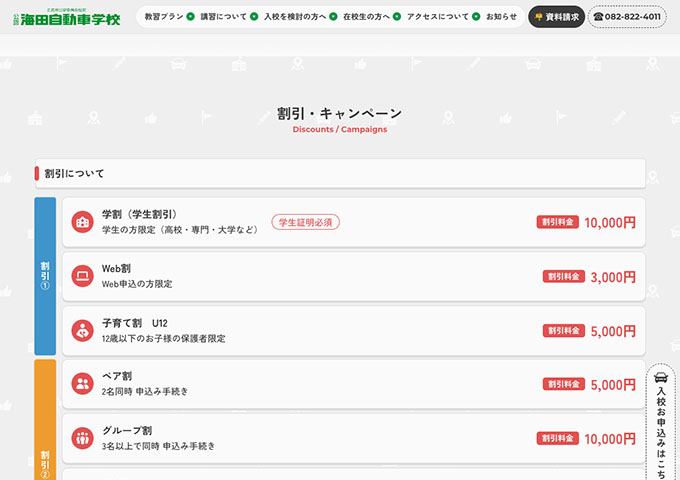Click the blue 割引① category label
680x480 pixels.
(45, 276)
